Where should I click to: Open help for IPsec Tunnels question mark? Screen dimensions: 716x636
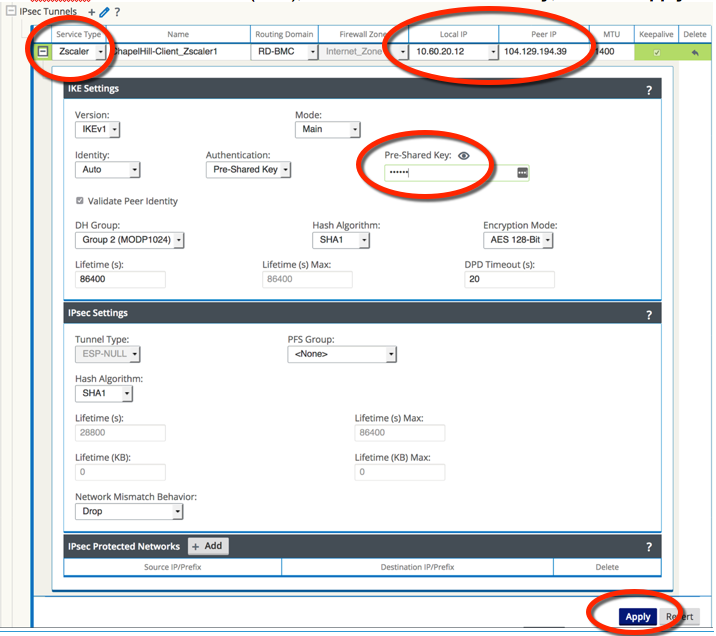point(117,12)
